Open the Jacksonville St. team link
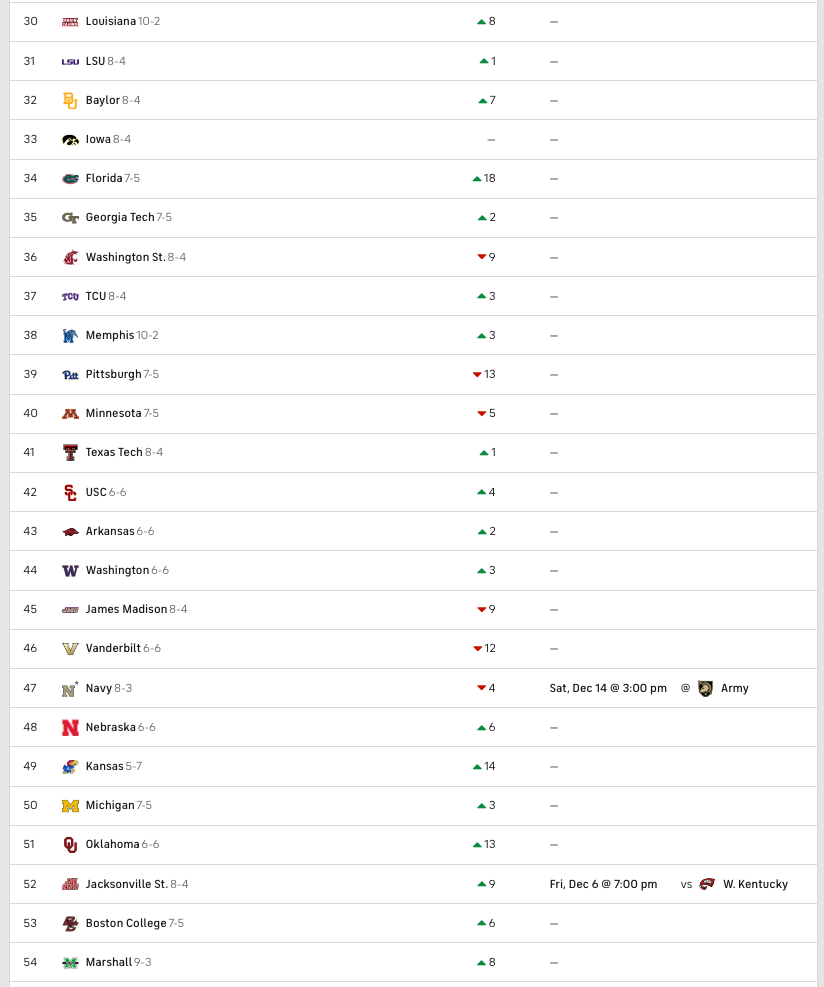Screen dimensions: 824x987 126,884
